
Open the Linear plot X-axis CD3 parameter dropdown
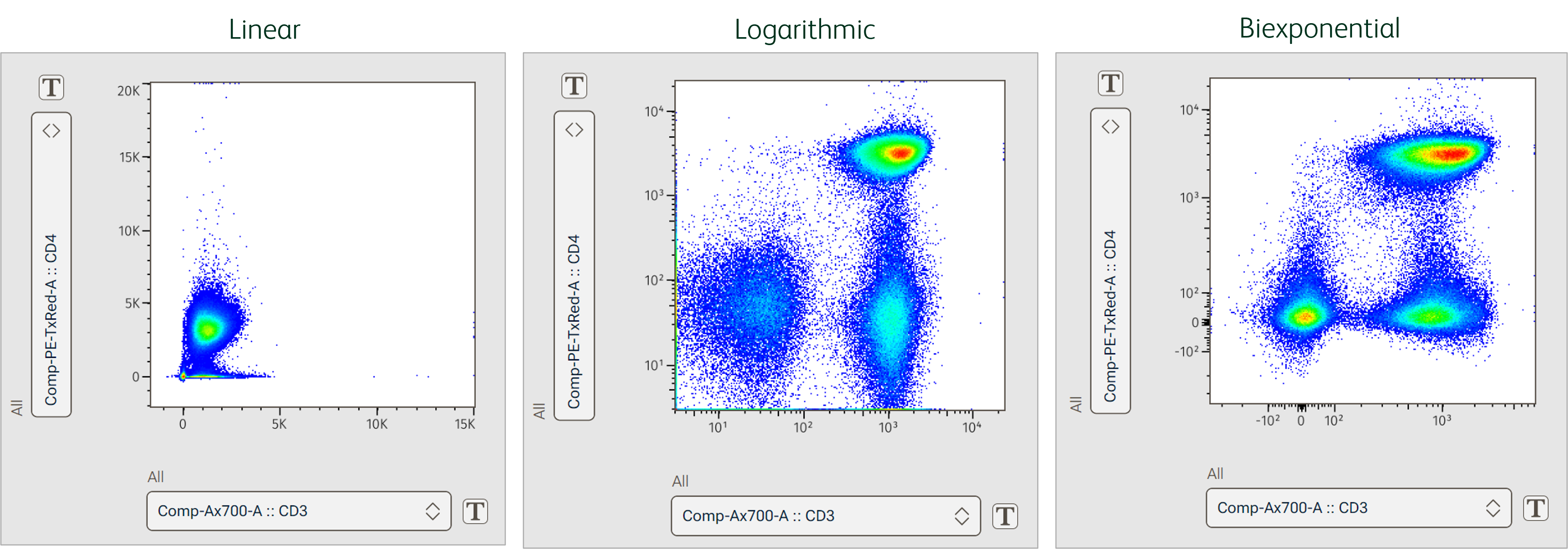point(292,511)
